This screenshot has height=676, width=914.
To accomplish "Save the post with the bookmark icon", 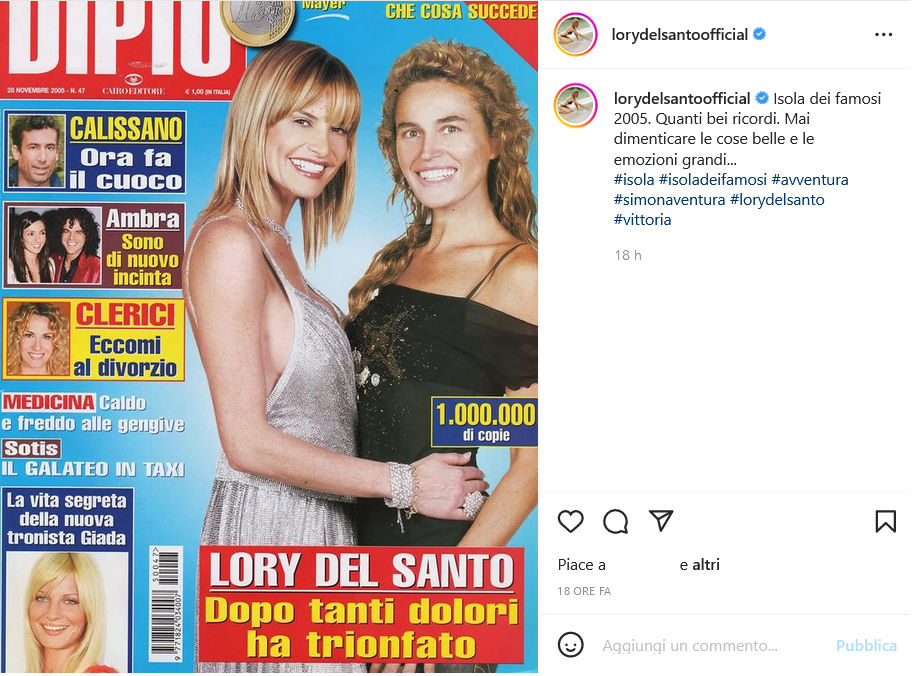I will [885, 521].
